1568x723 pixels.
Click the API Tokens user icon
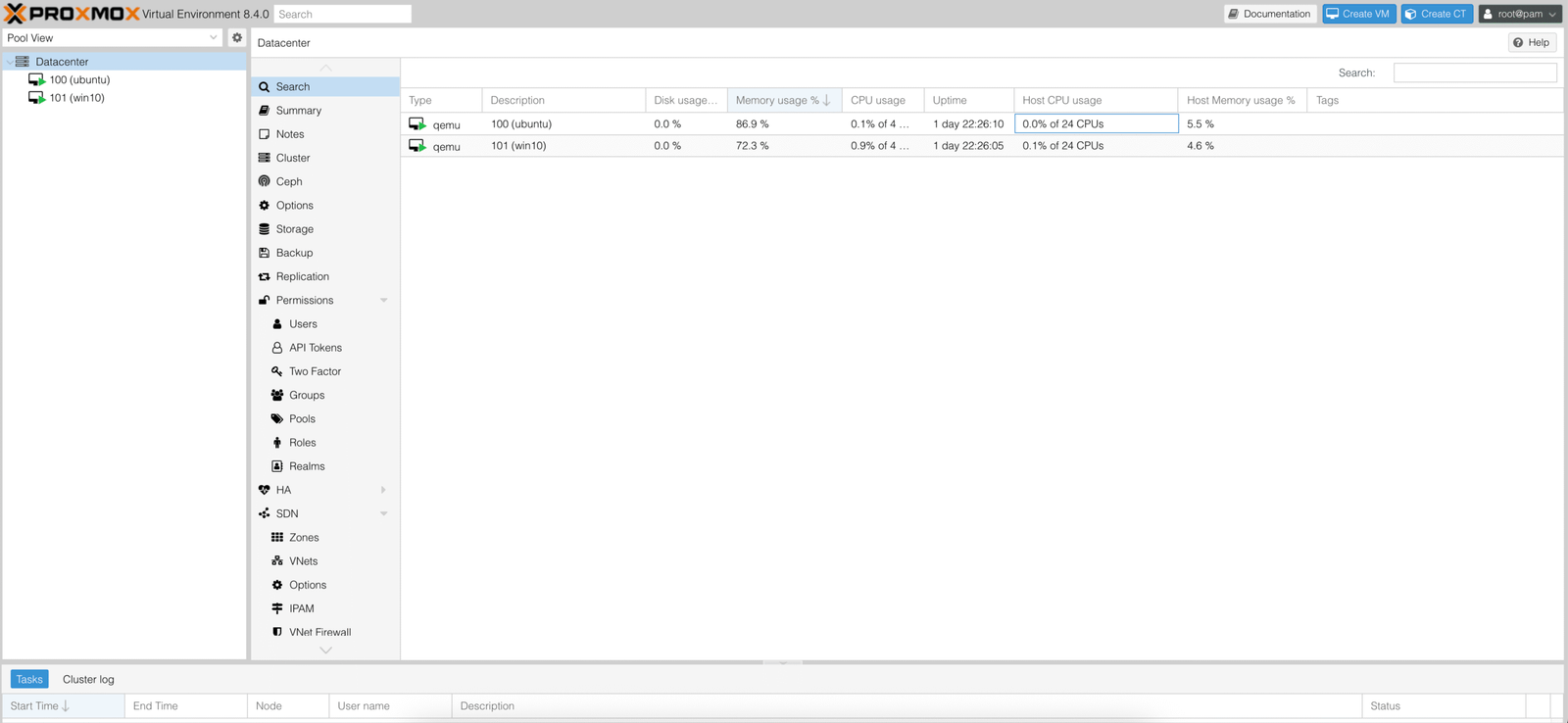point(277,348)
